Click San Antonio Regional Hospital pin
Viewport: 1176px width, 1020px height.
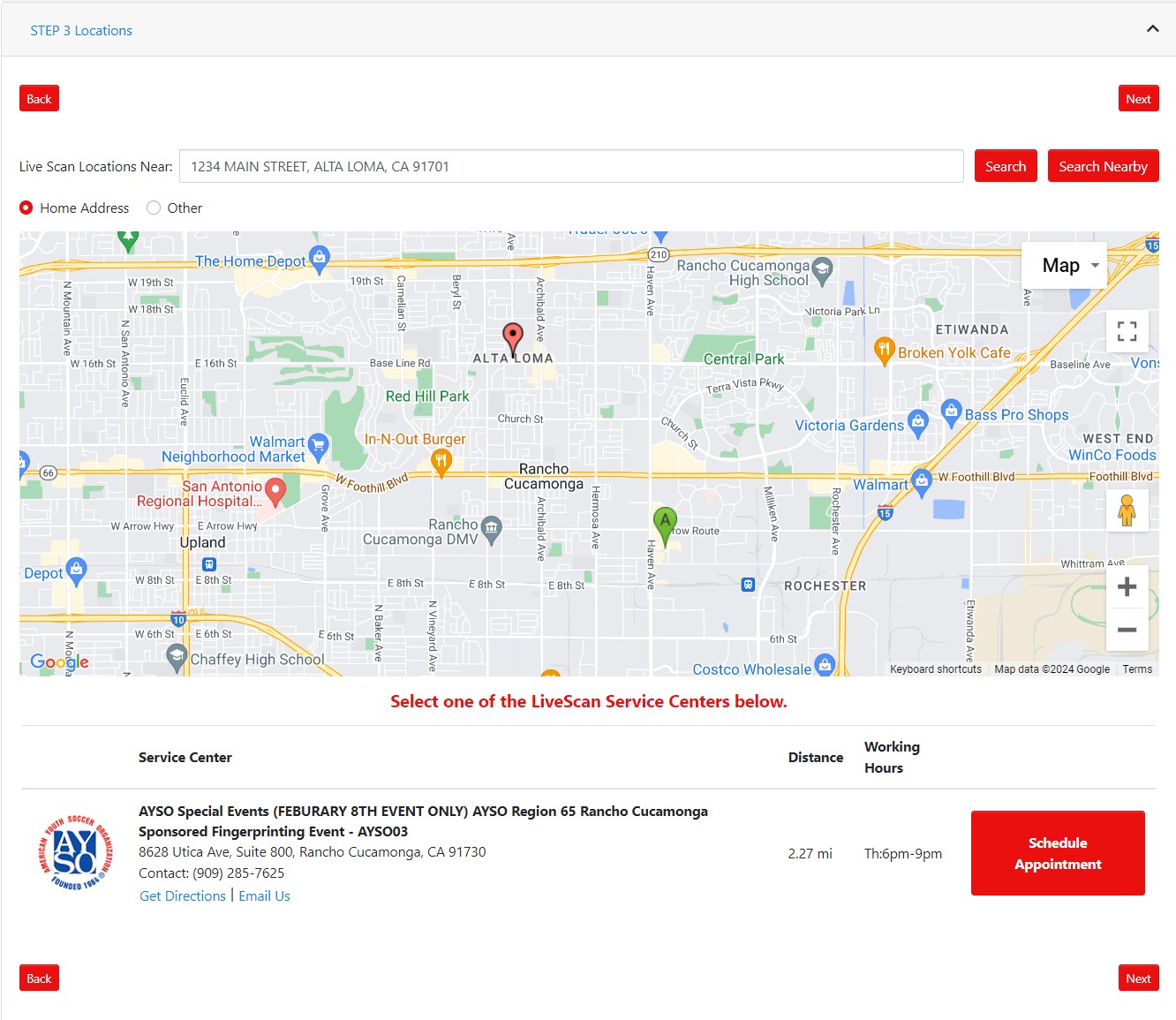point(275,491)
